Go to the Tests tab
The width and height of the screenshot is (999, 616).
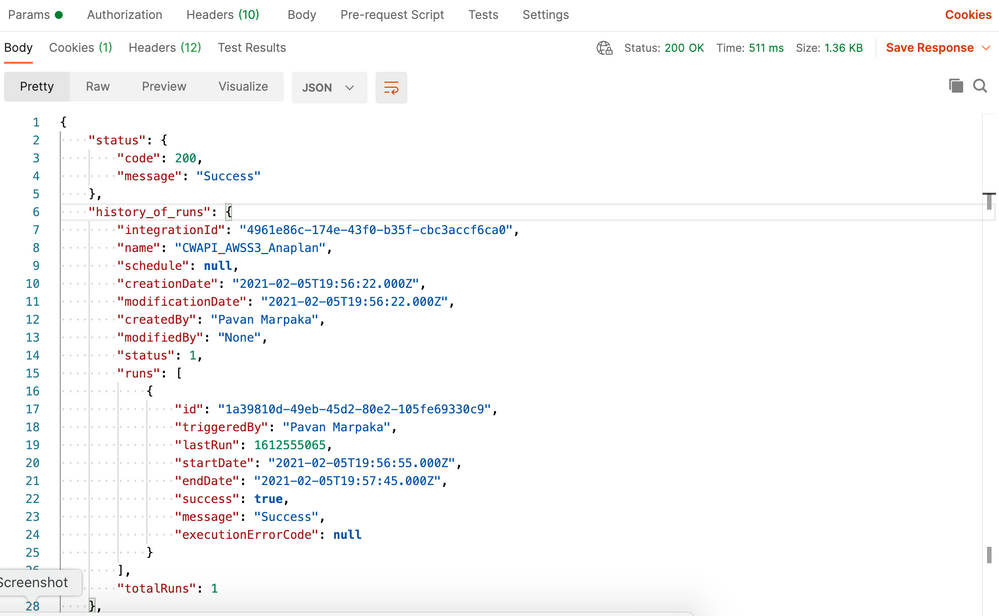click(483, 15)
